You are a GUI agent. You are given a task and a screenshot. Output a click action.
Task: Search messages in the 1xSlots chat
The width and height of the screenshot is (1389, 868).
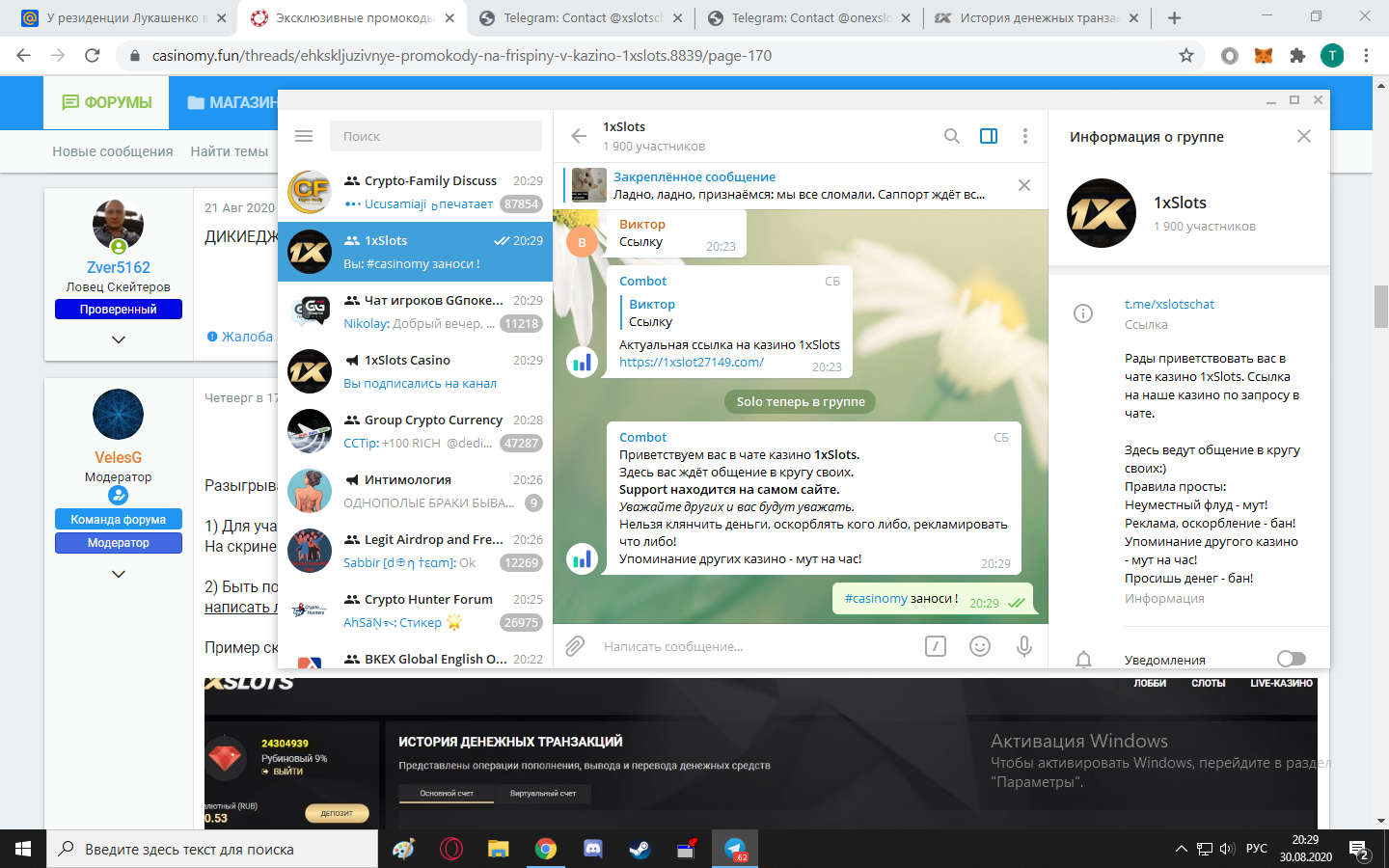952,136
